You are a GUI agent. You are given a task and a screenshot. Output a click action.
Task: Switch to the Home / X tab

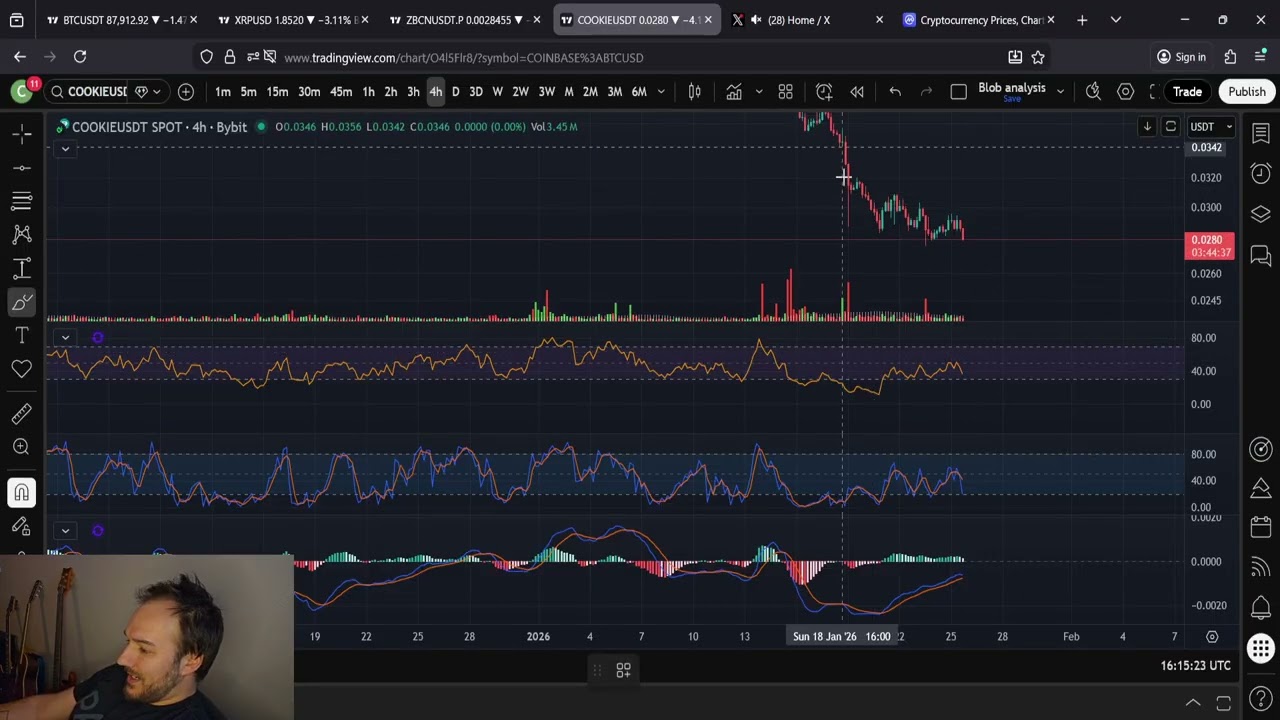click(808, 20)
